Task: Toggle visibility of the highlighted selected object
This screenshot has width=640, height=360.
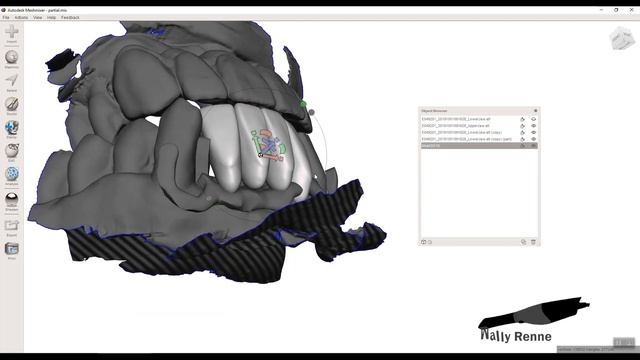Action: click(533, 145)
